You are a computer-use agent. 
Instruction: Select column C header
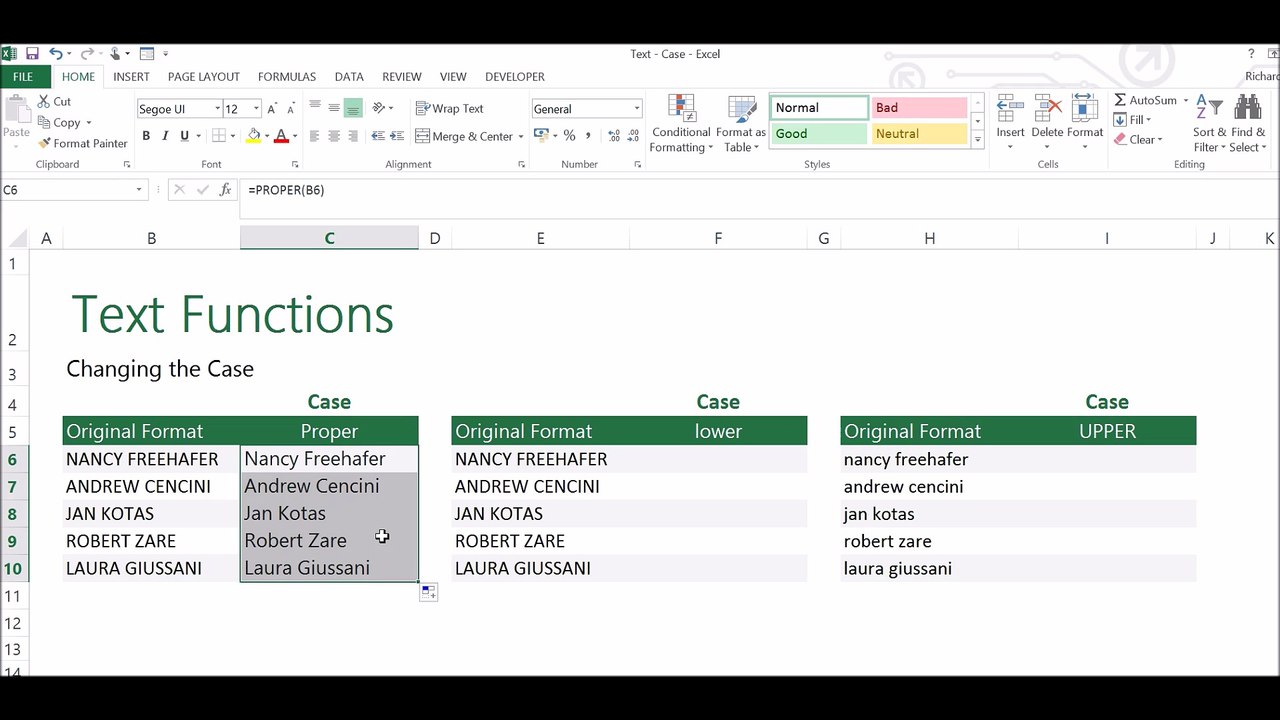point(329,238)
